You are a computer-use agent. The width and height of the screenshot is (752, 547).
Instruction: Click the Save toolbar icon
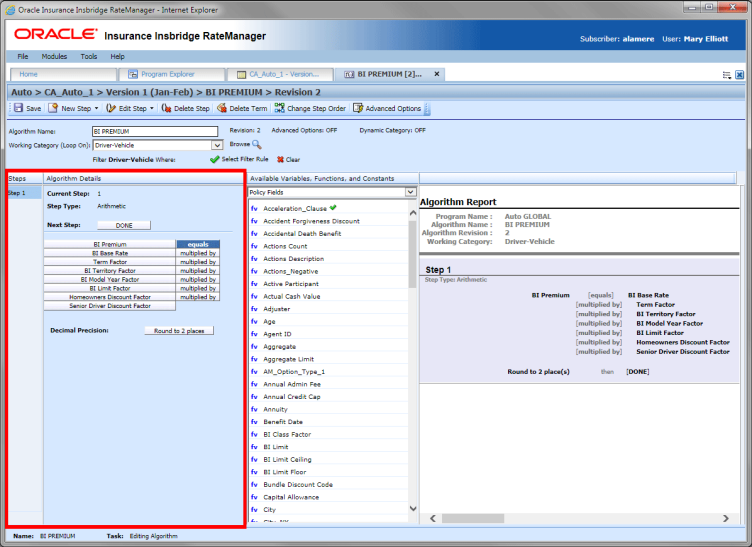[x=18, y=108]
